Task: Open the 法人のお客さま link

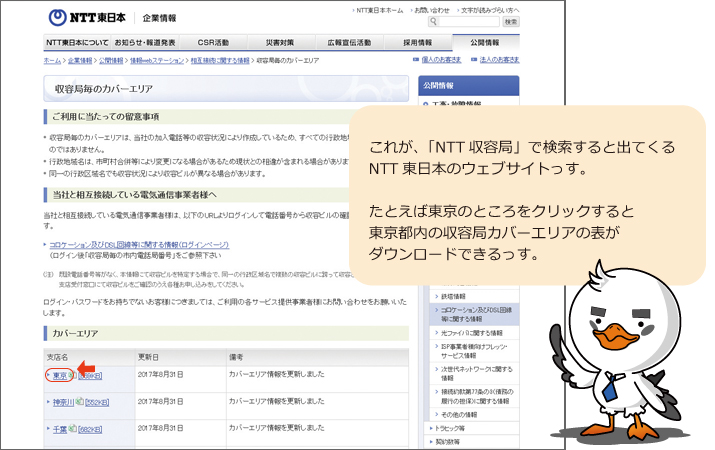Action: pyautogui.click(x=499, y=60)
